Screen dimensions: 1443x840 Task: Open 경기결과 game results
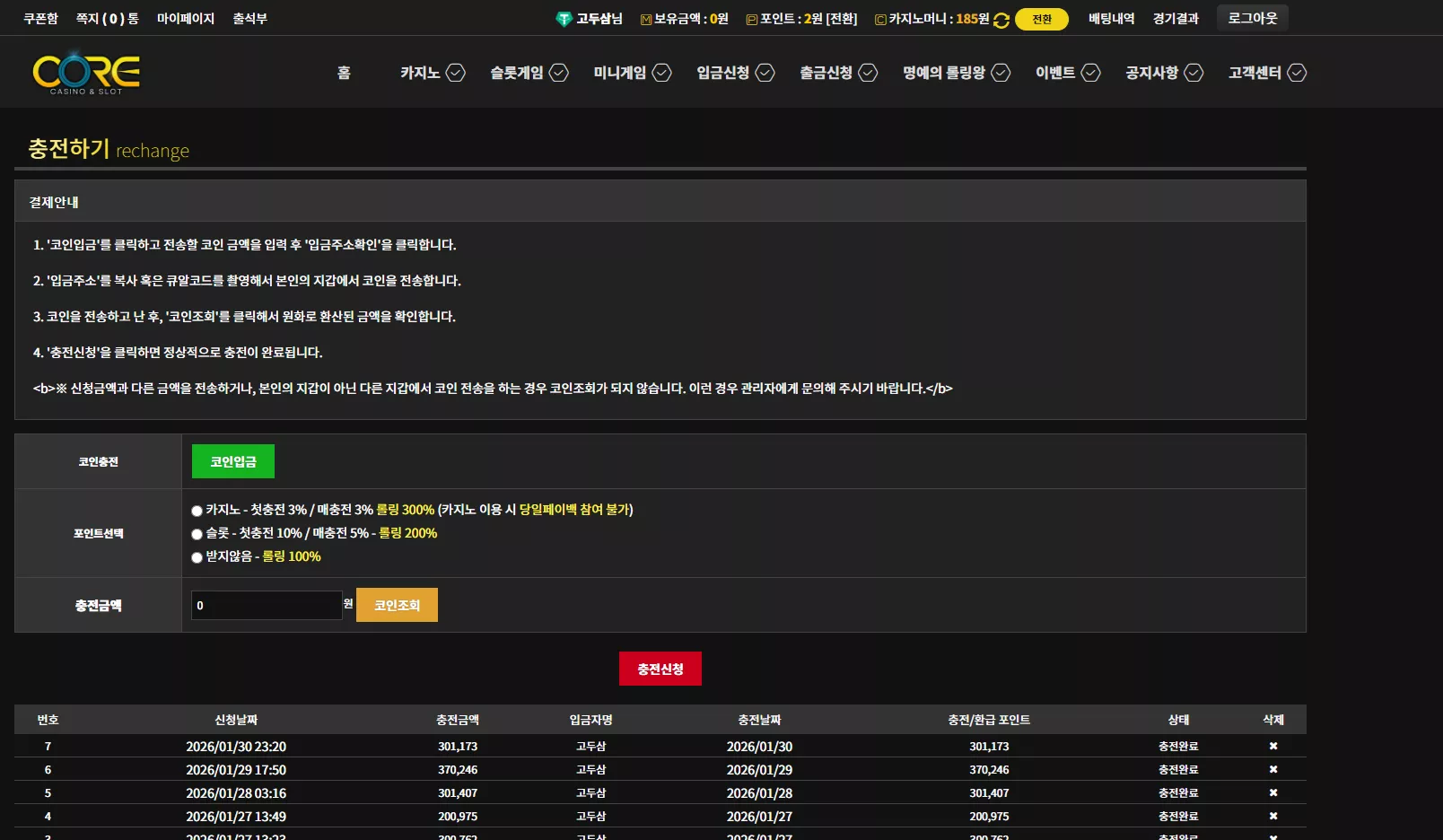click(x=1176, y=19)
